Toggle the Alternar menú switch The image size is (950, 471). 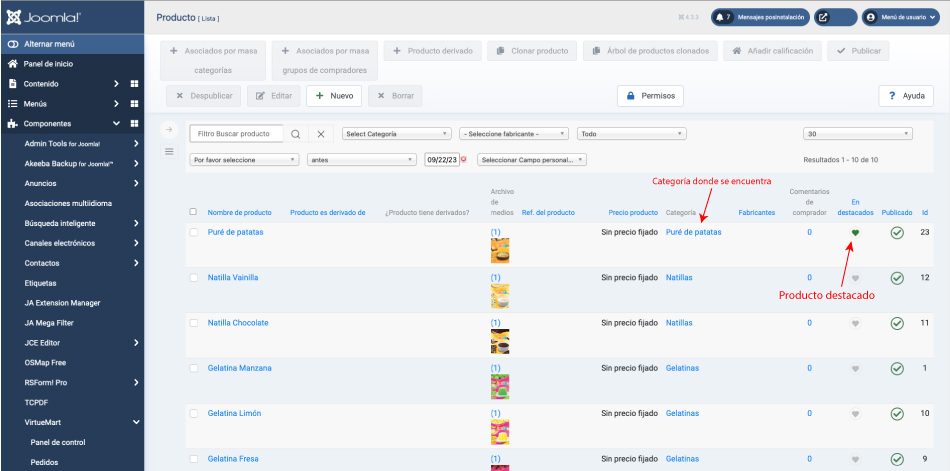[x=12, y=44]
